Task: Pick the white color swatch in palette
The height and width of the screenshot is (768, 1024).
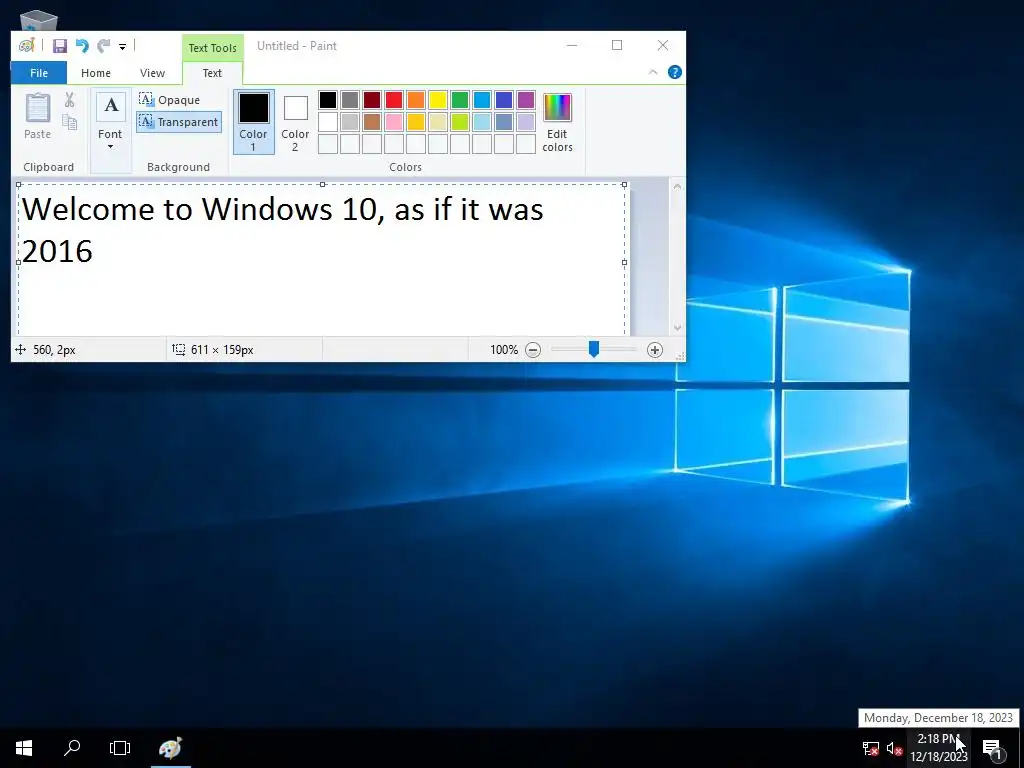Action: [x=328, y=121]
